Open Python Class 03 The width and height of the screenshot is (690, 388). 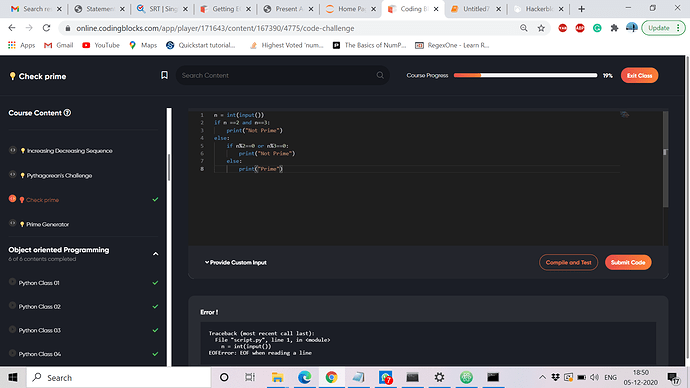point(40,330)
